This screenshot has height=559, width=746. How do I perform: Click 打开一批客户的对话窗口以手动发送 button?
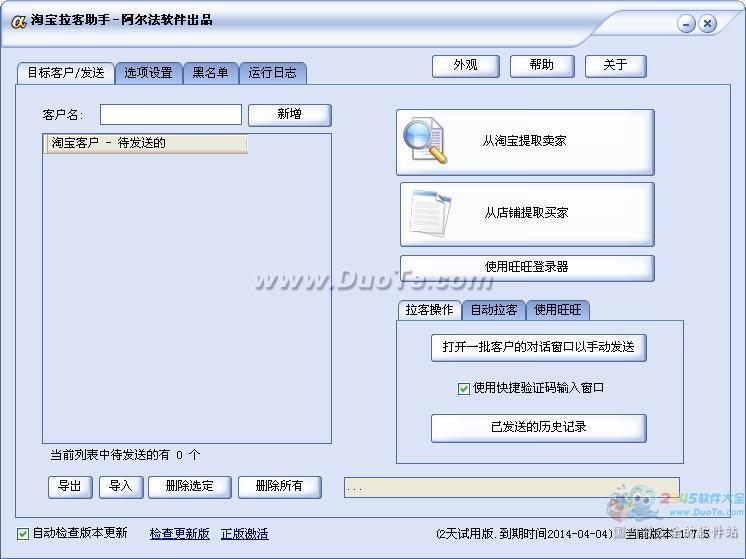tap(538, 347)
